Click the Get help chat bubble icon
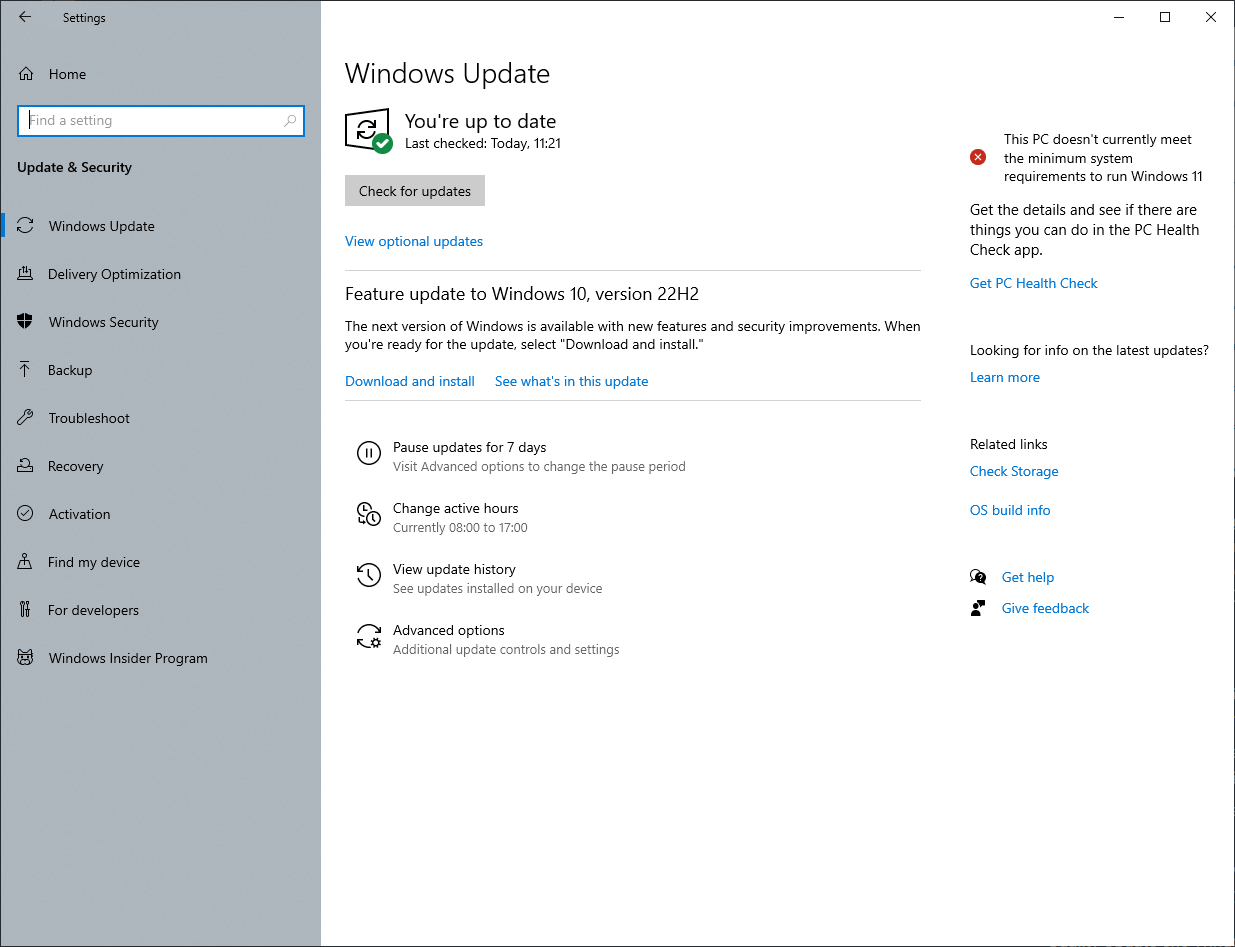Image resolution: width=1235 pixels, height=947 pixels. point(978,577)
